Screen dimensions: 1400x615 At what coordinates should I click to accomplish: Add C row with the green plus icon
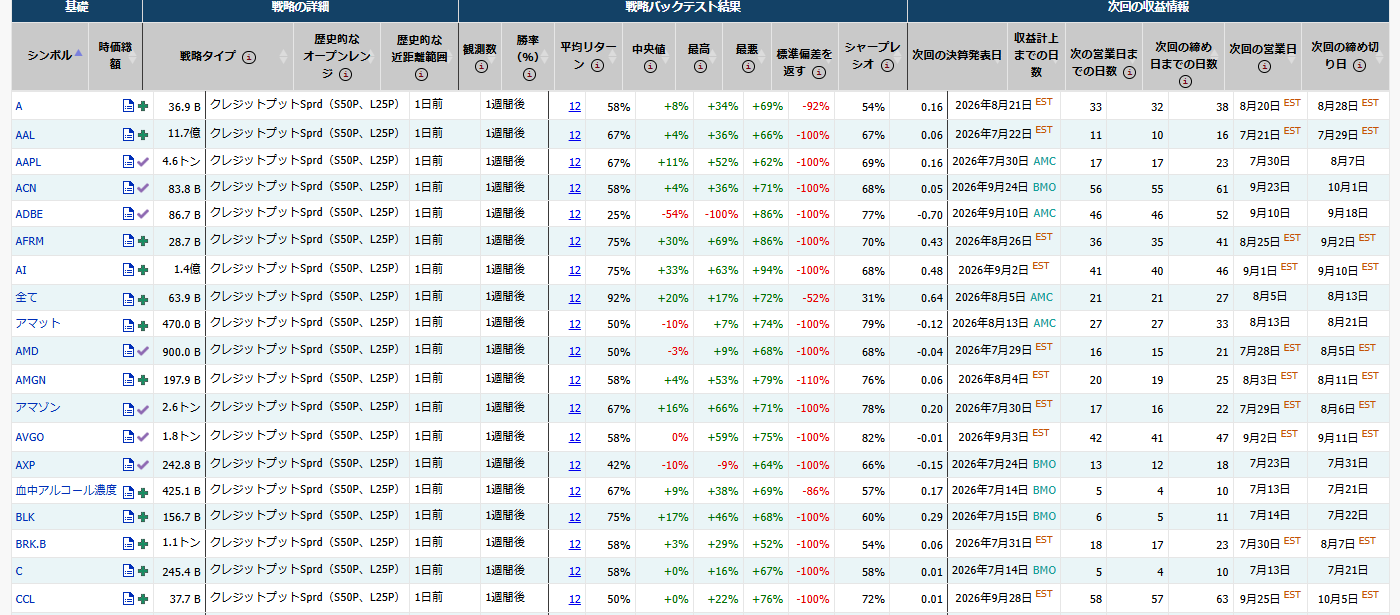(143, 571)
